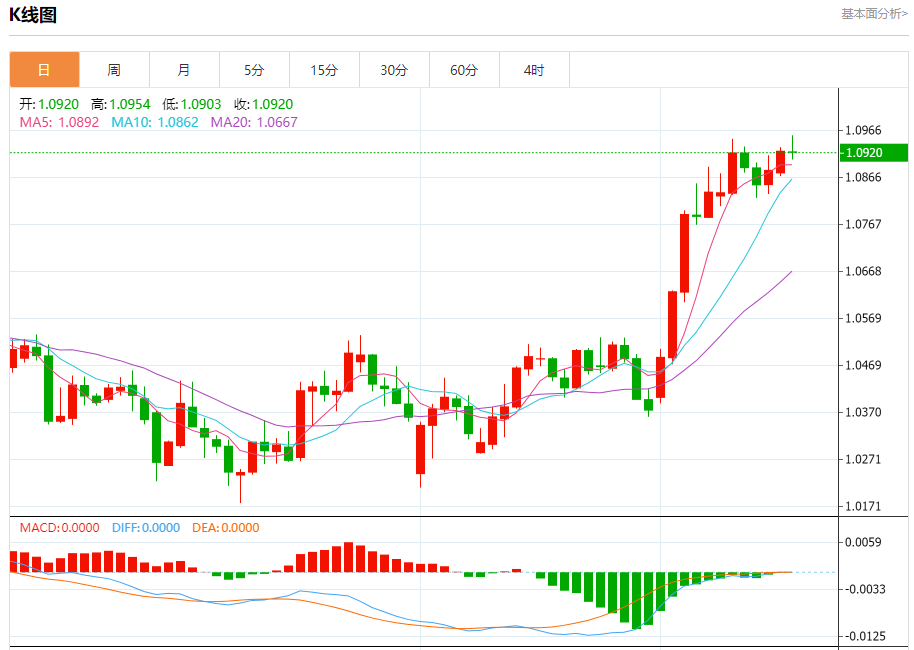The width and height of the screenshot is (914, 650).
Task: Click the 1.0966 y-axis price label
Action: (x=863, y=130)
